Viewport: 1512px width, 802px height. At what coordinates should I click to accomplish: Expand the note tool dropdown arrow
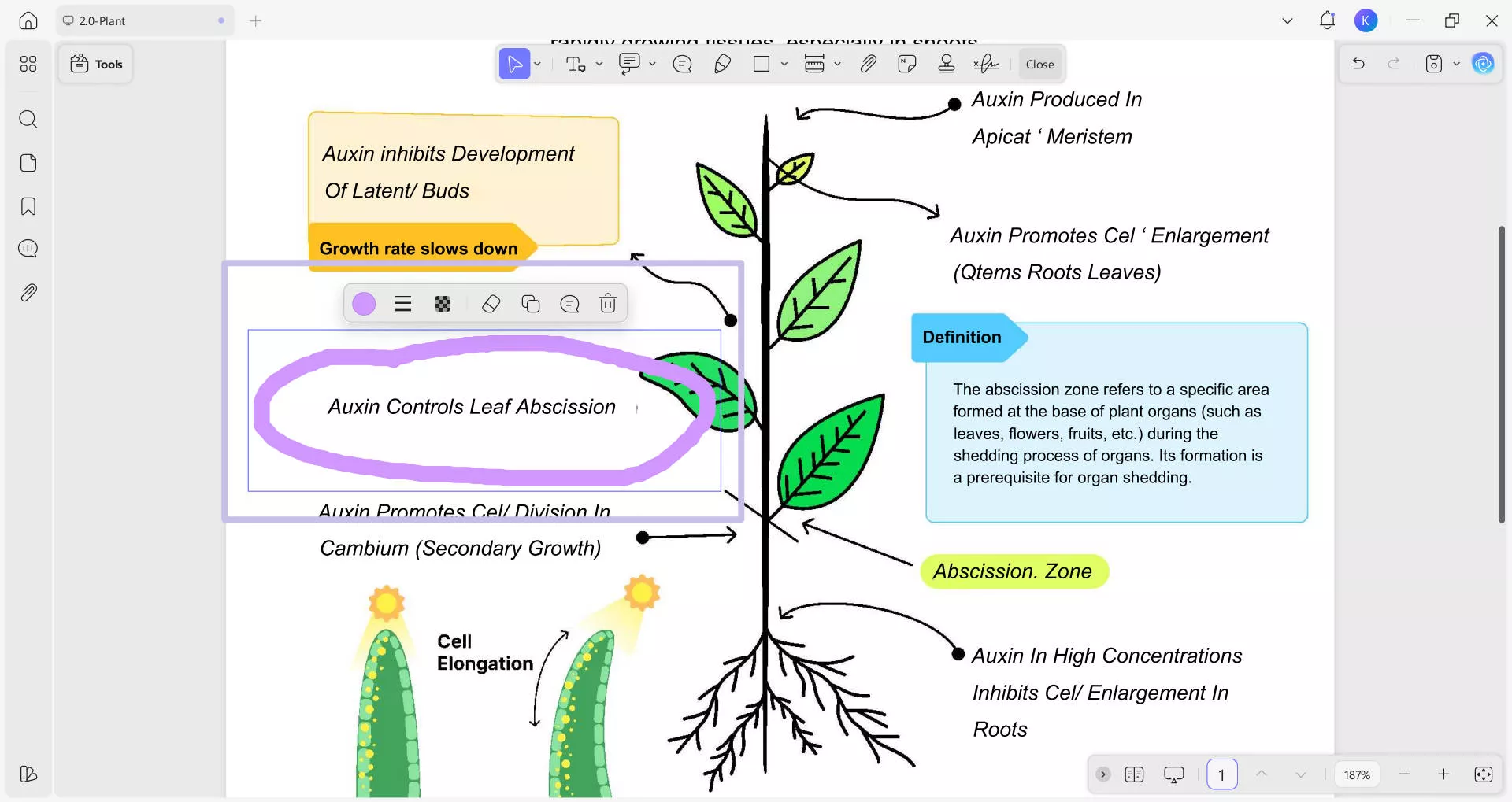pyautogui.click(x=653, y=64)
